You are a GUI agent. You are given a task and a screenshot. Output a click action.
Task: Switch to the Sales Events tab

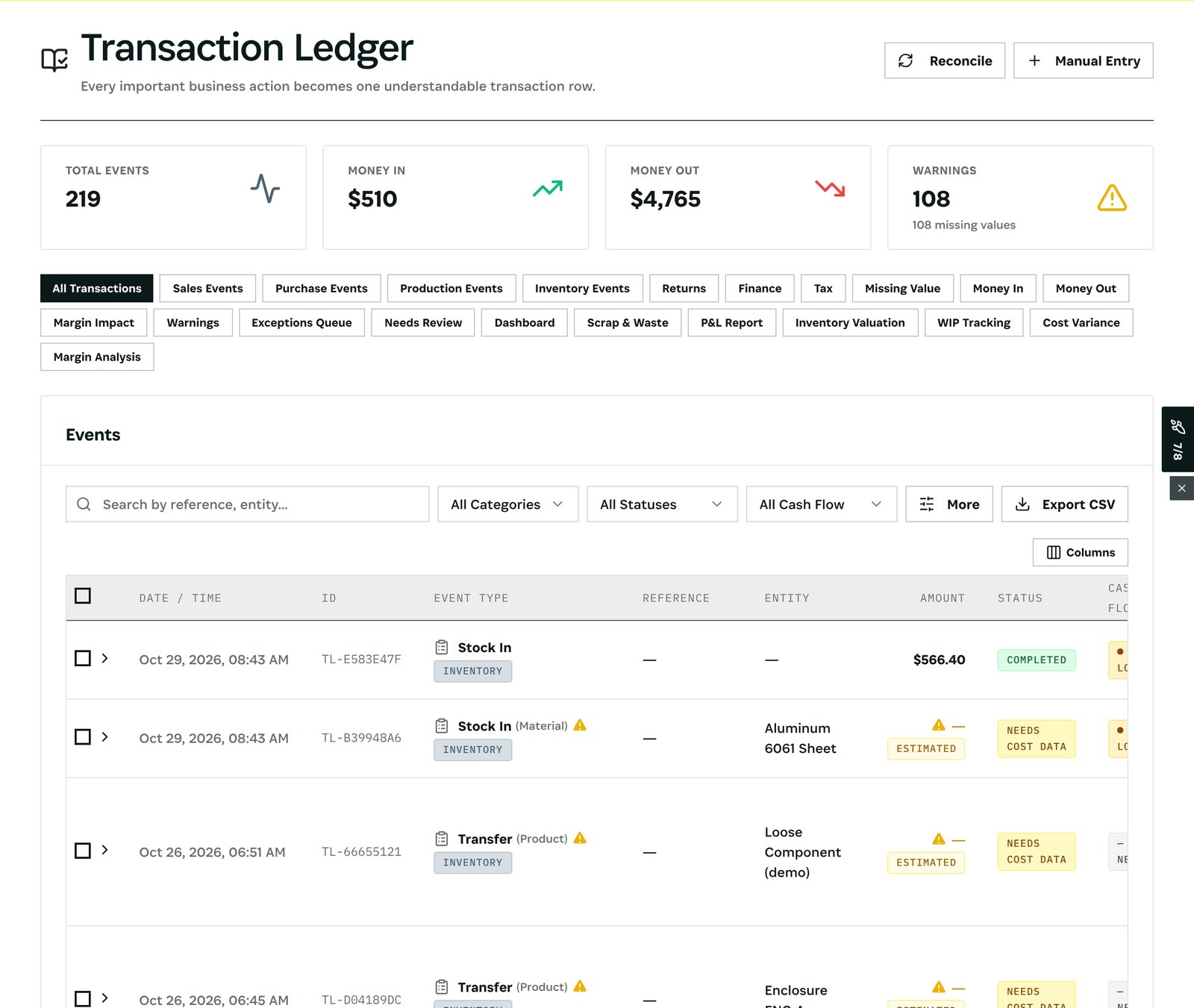pos(207,289)
